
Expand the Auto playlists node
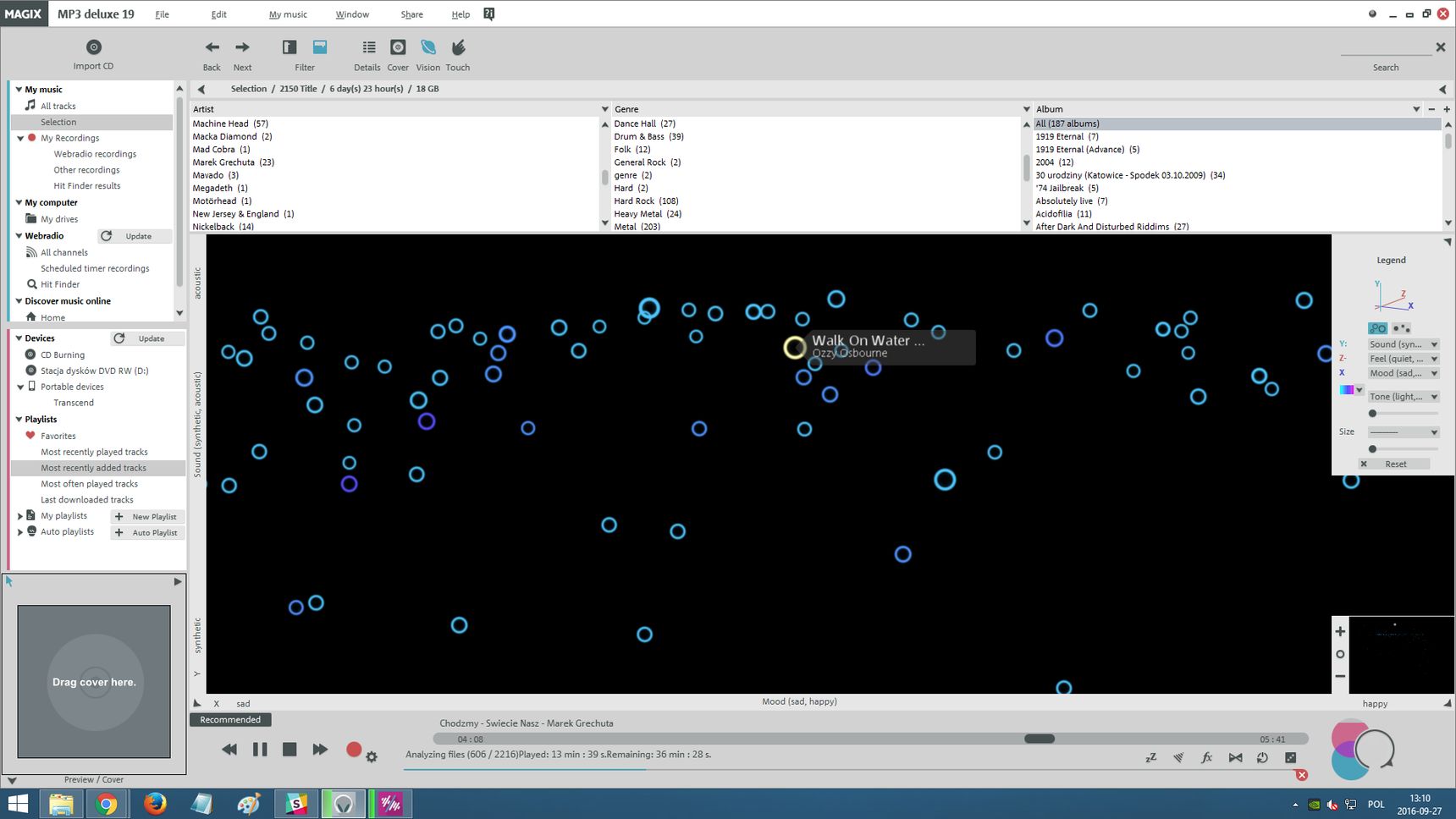click(x=20, y=531)
